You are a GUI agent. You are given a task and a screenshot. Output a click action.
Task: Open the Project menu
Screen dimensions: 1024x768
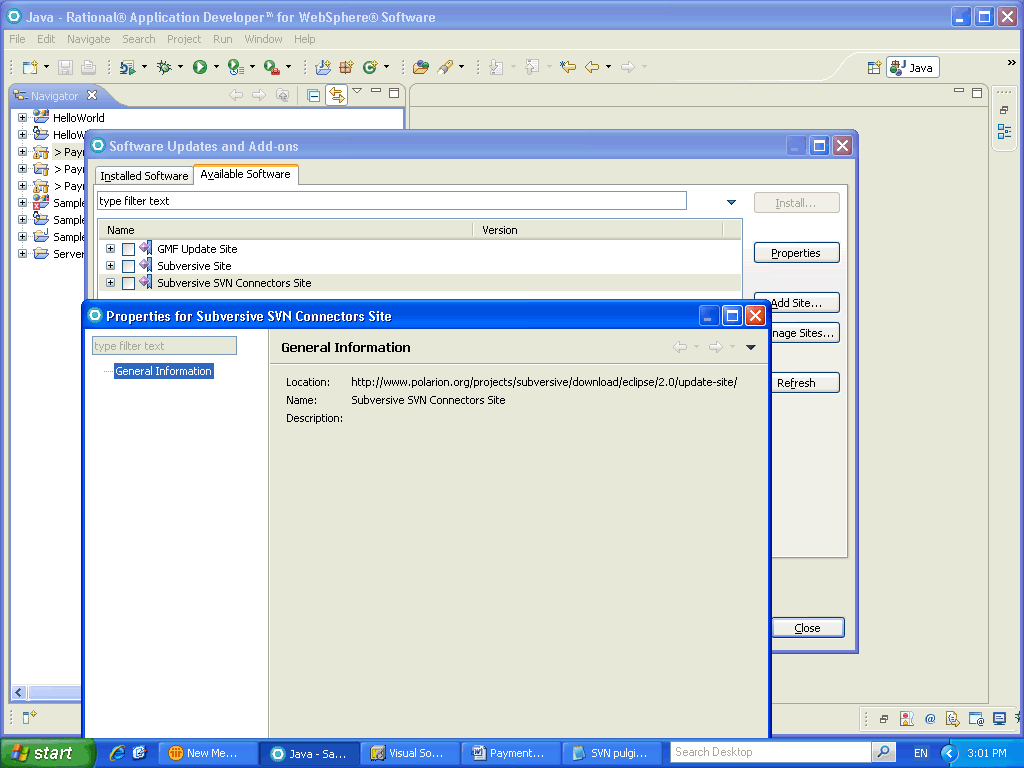(184, 39)
